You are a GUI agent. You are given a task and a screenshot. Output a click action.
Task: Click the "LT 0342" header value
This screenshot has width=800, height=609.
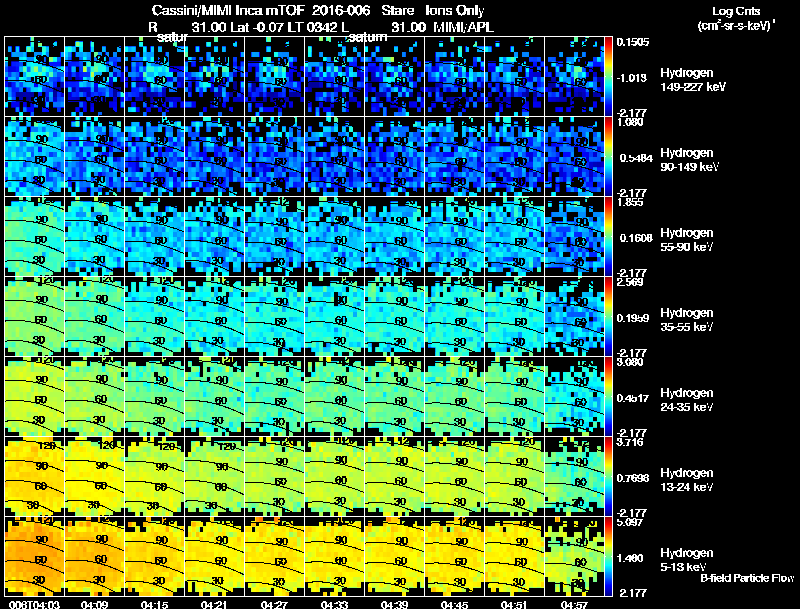click(313, 27)
